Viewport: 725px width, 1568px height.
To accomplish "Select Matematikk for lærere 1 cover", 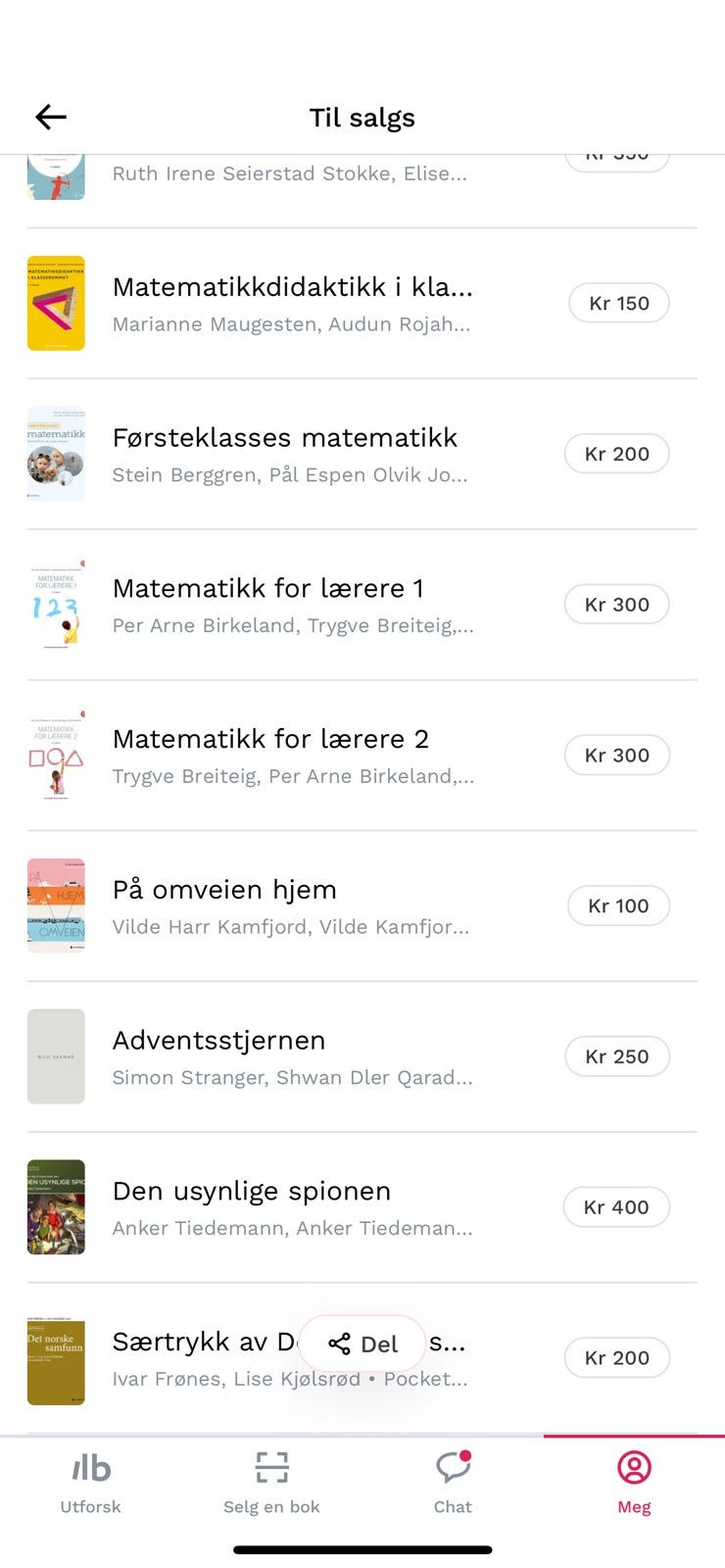I will coord(56,605).
